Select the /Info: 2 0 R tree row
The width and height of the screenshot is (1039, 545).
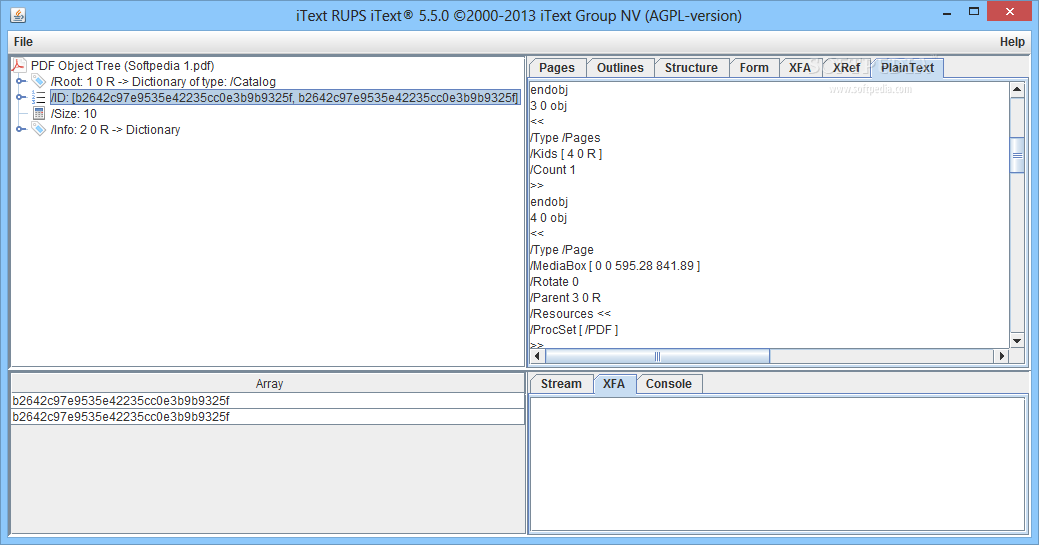(115, 129)
